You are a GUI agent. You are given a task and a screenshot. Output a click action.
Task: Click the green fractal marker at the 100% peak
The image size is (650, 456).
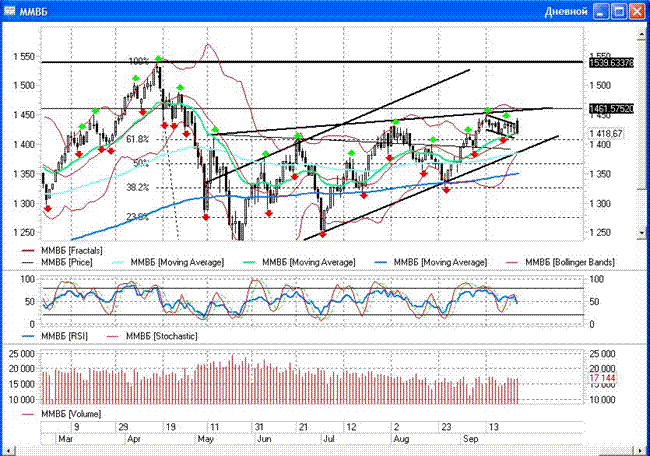(158, 60)
